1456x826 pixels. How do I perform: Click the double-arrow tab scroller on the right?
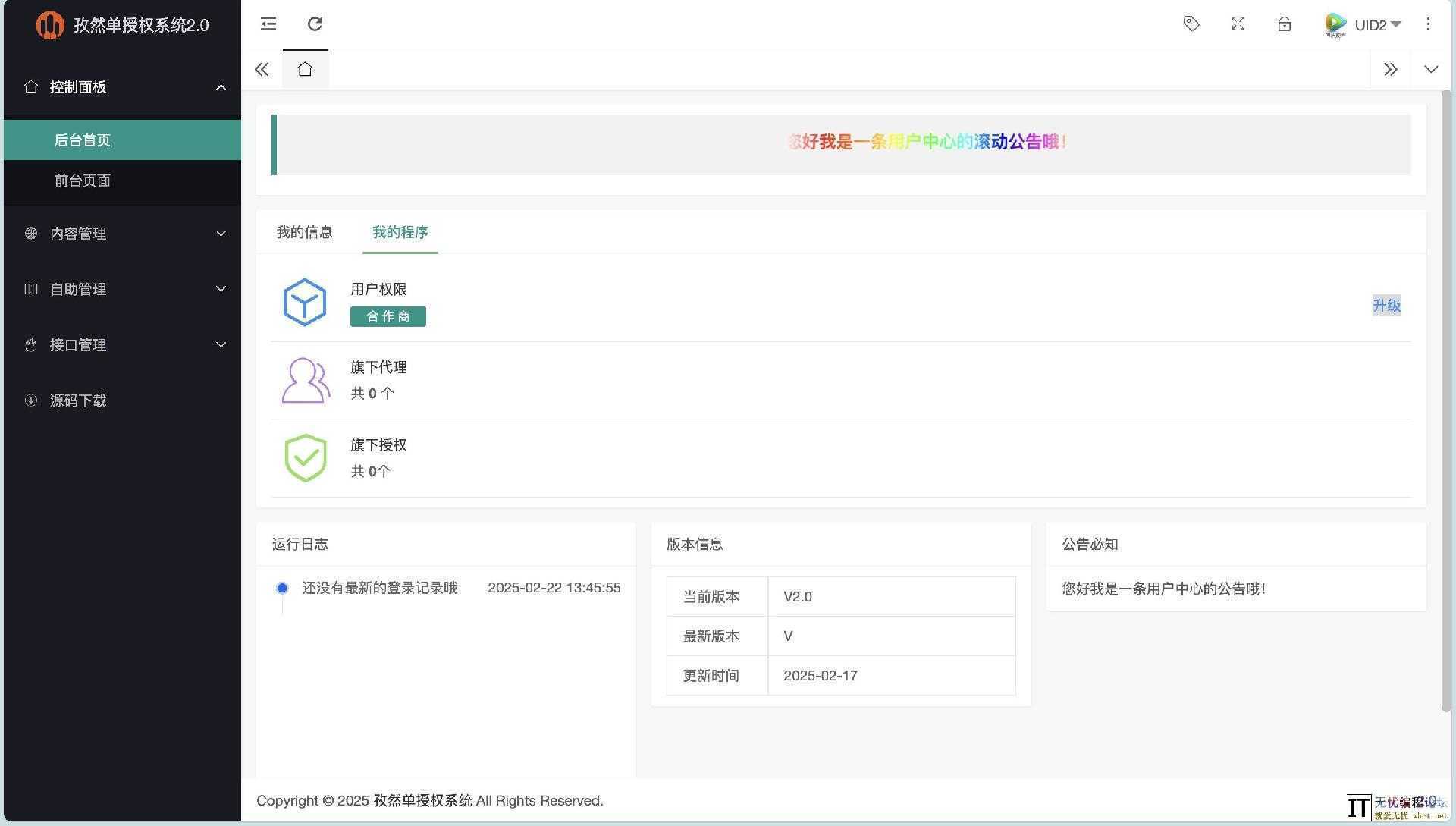[x=1391, y=68]
